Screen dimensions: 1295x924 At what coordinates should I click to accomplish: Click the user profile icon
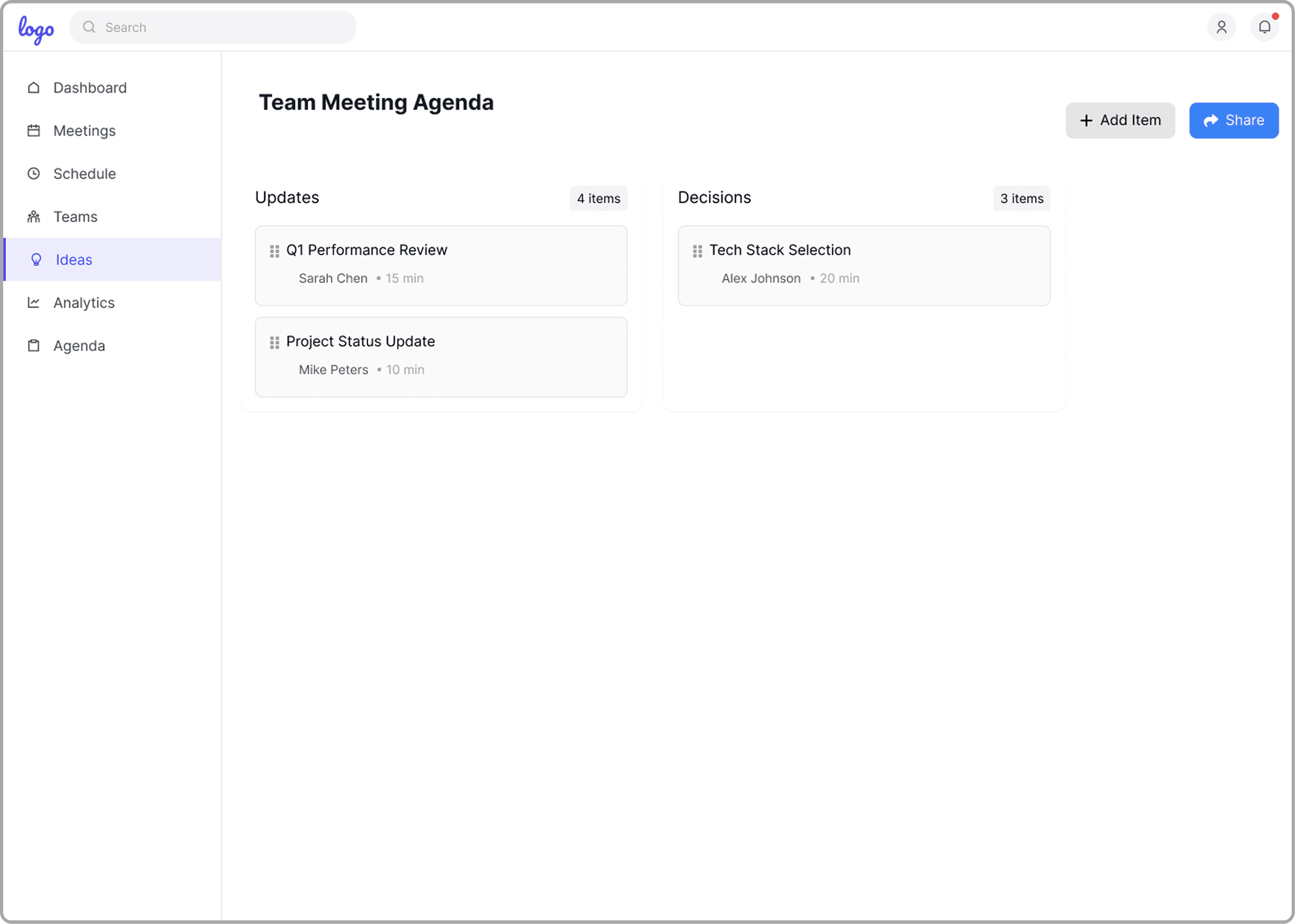pyautogui.click(x=1221, y=28)
